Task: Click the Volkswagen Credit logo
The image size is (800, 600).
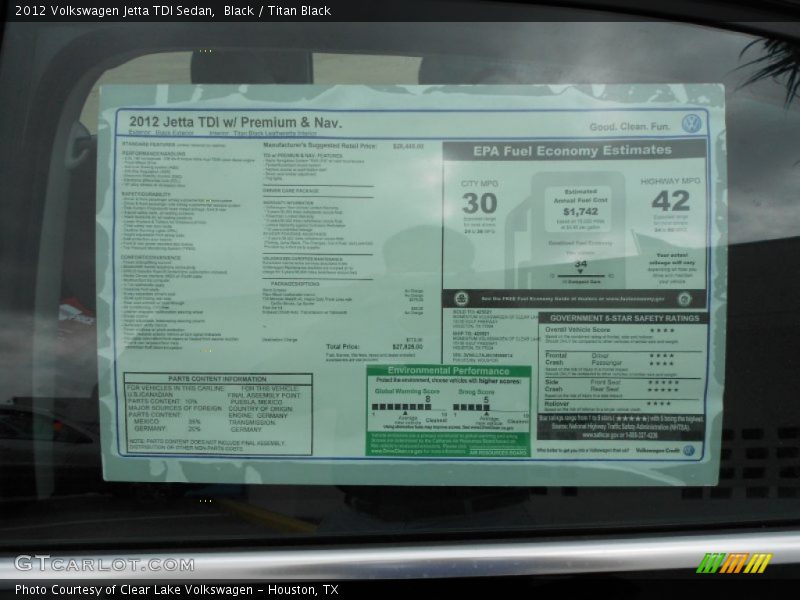Action: [688, 451]
